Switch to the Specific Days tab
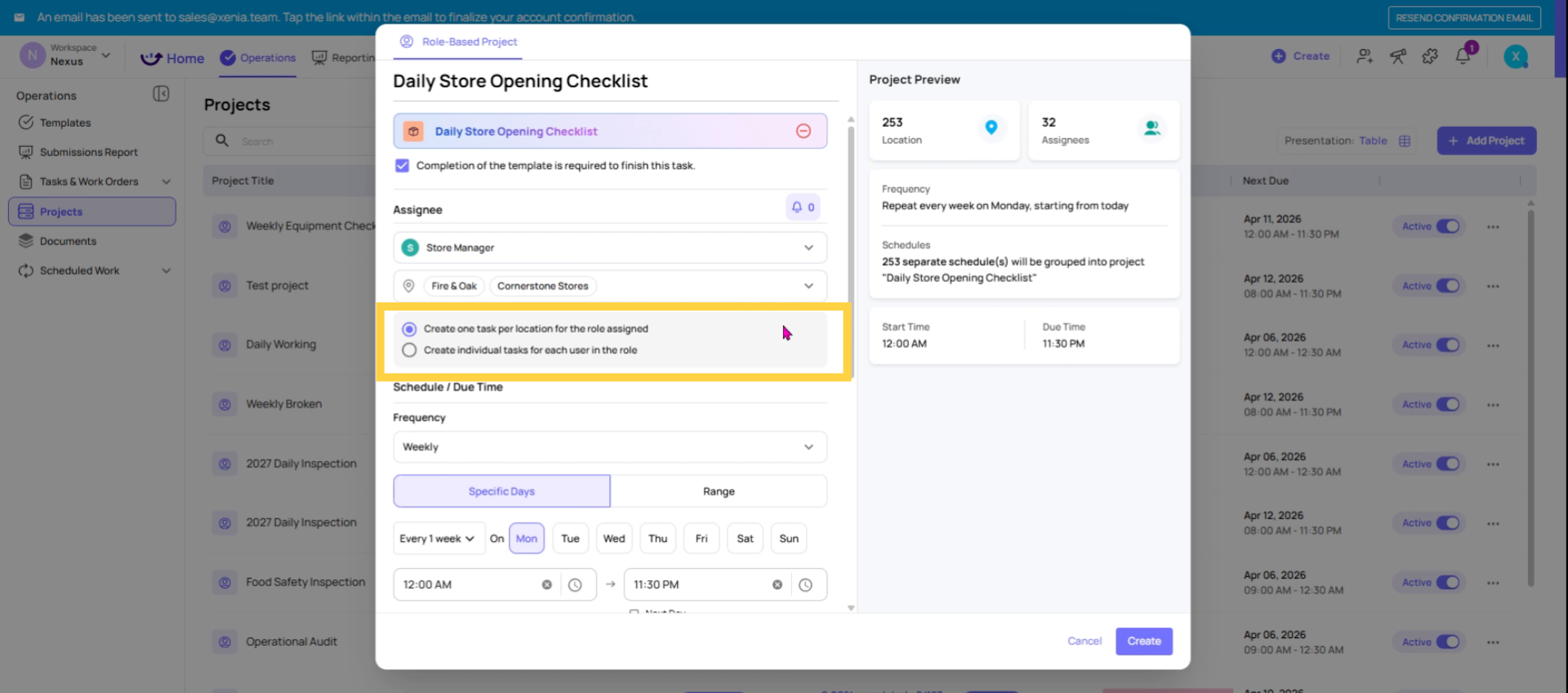Viewport: 1568px width, 693px height. pos(501,491)
